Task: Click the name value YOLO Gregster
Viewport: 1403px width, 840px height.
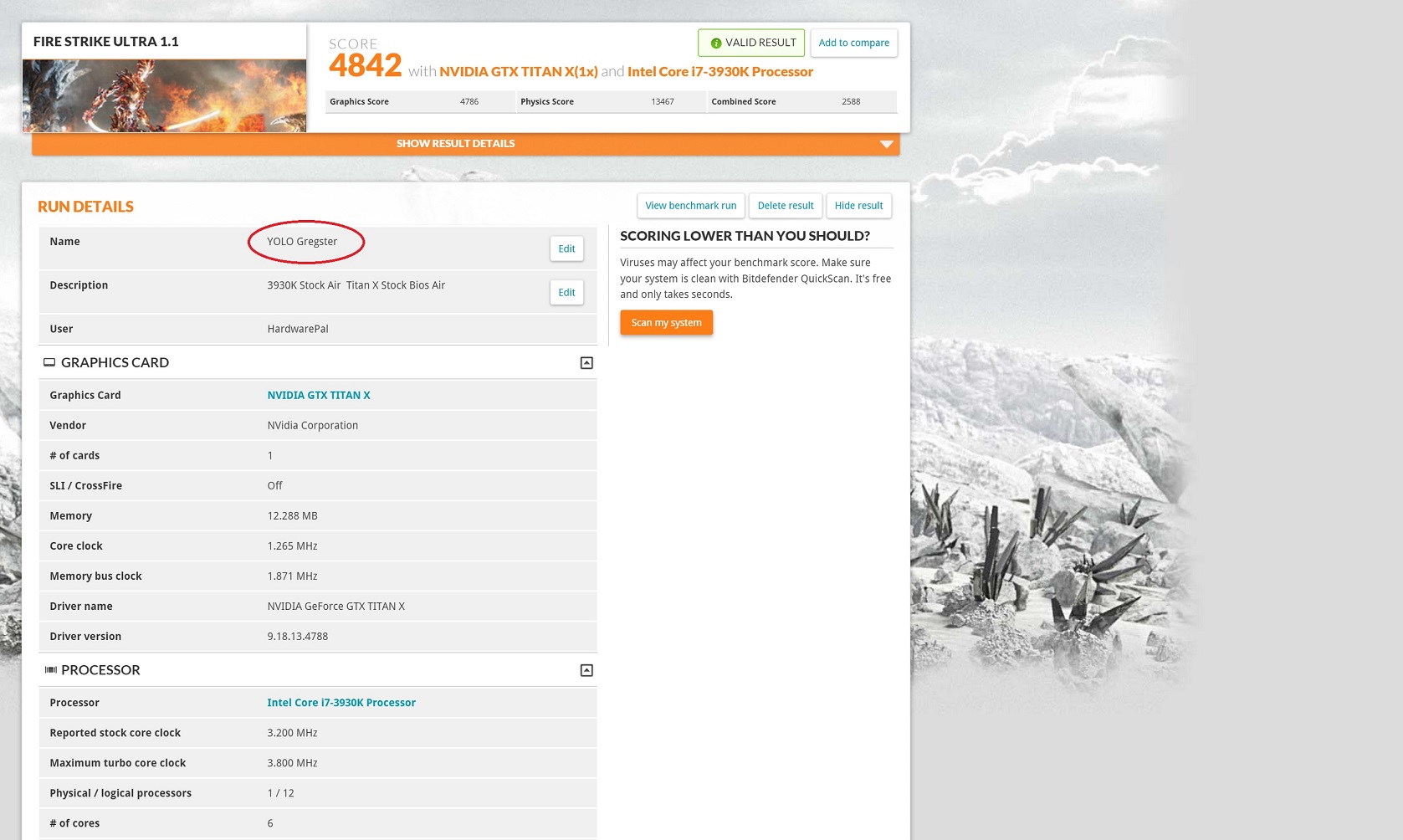Action: tap(302, 242)
